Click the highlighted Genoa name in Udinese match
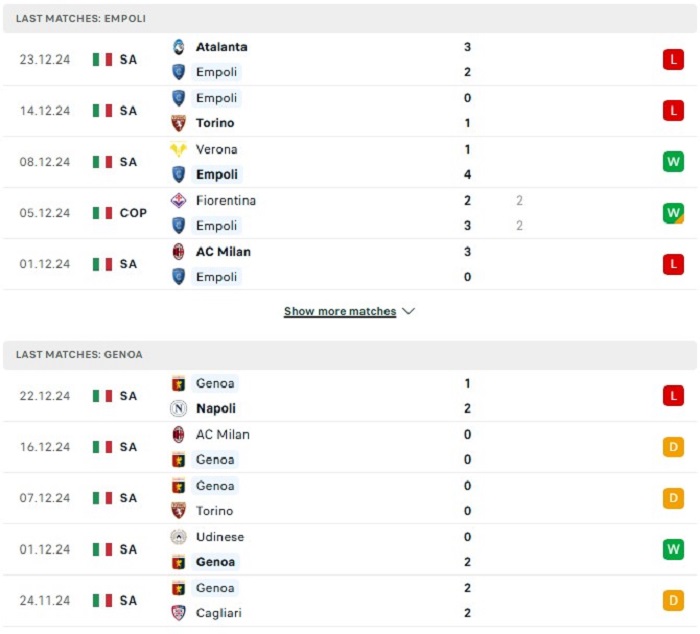700x634 pixels. pos(216,562)
